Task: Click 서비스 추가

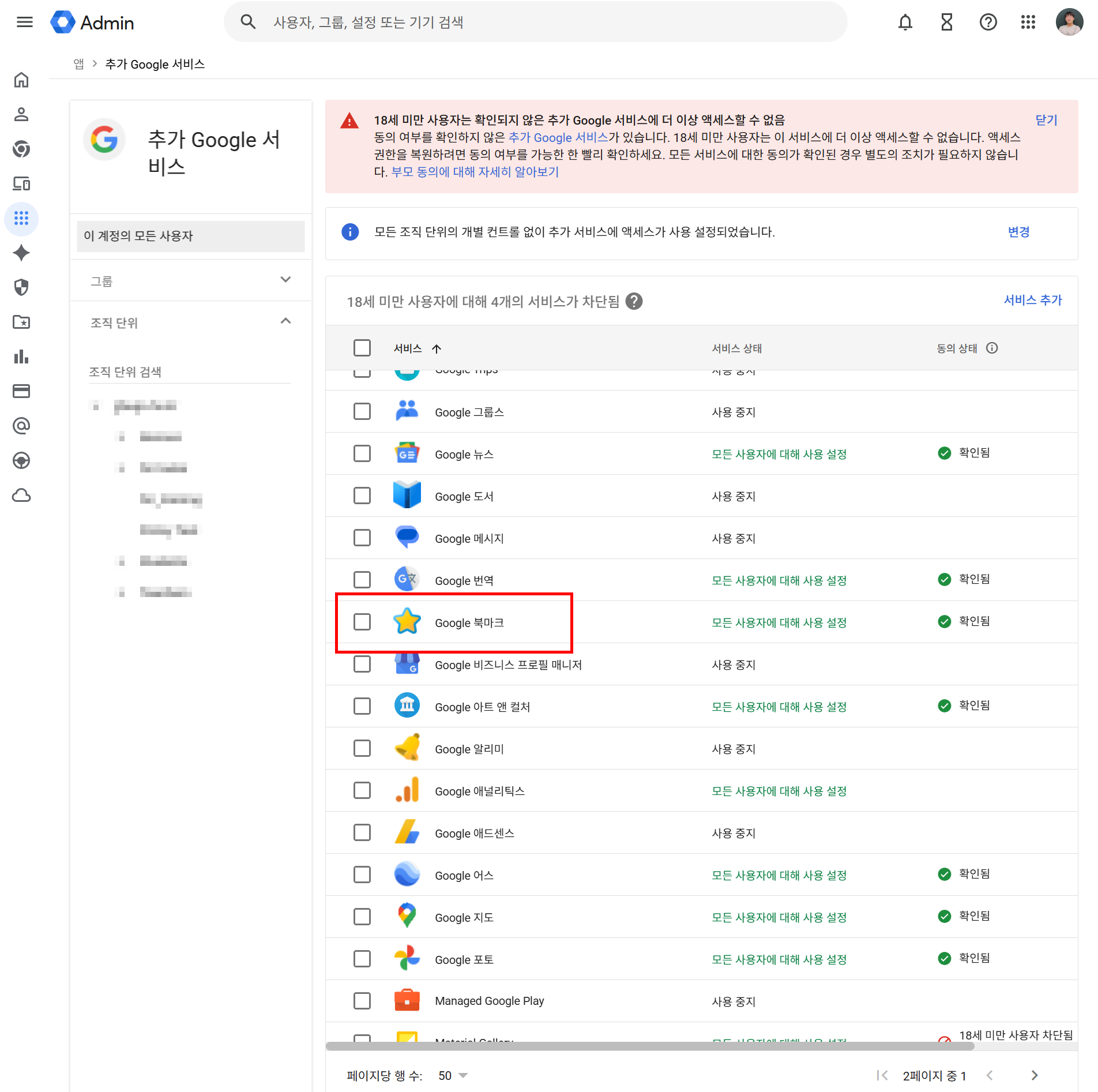Action: tap(1033, 300)
